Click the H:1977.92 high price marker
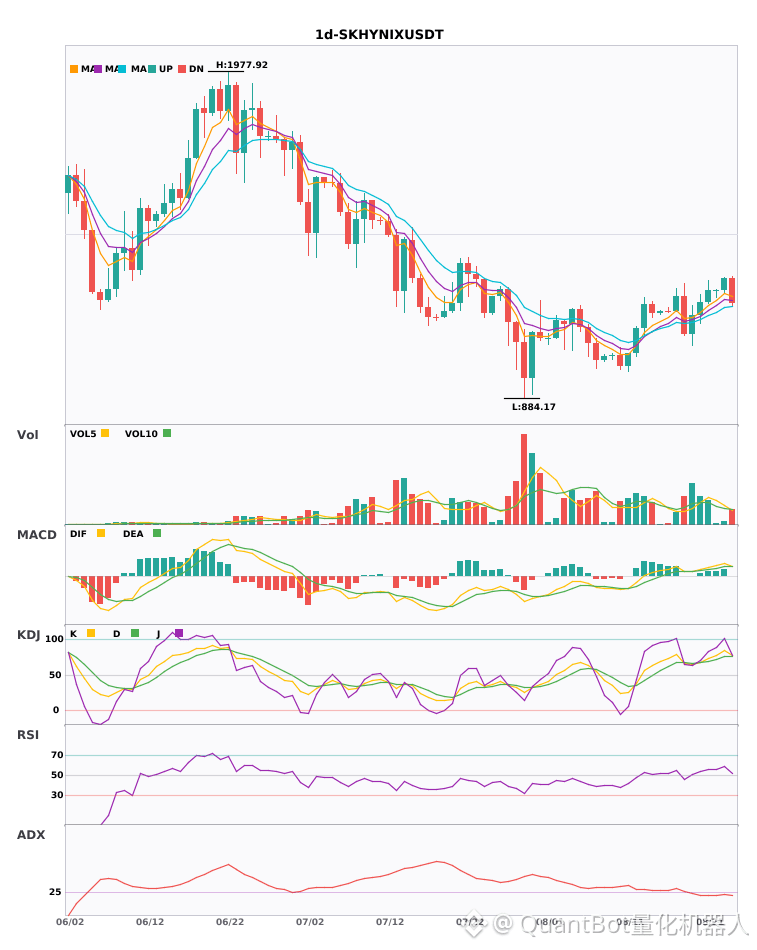 pos(242,65)
